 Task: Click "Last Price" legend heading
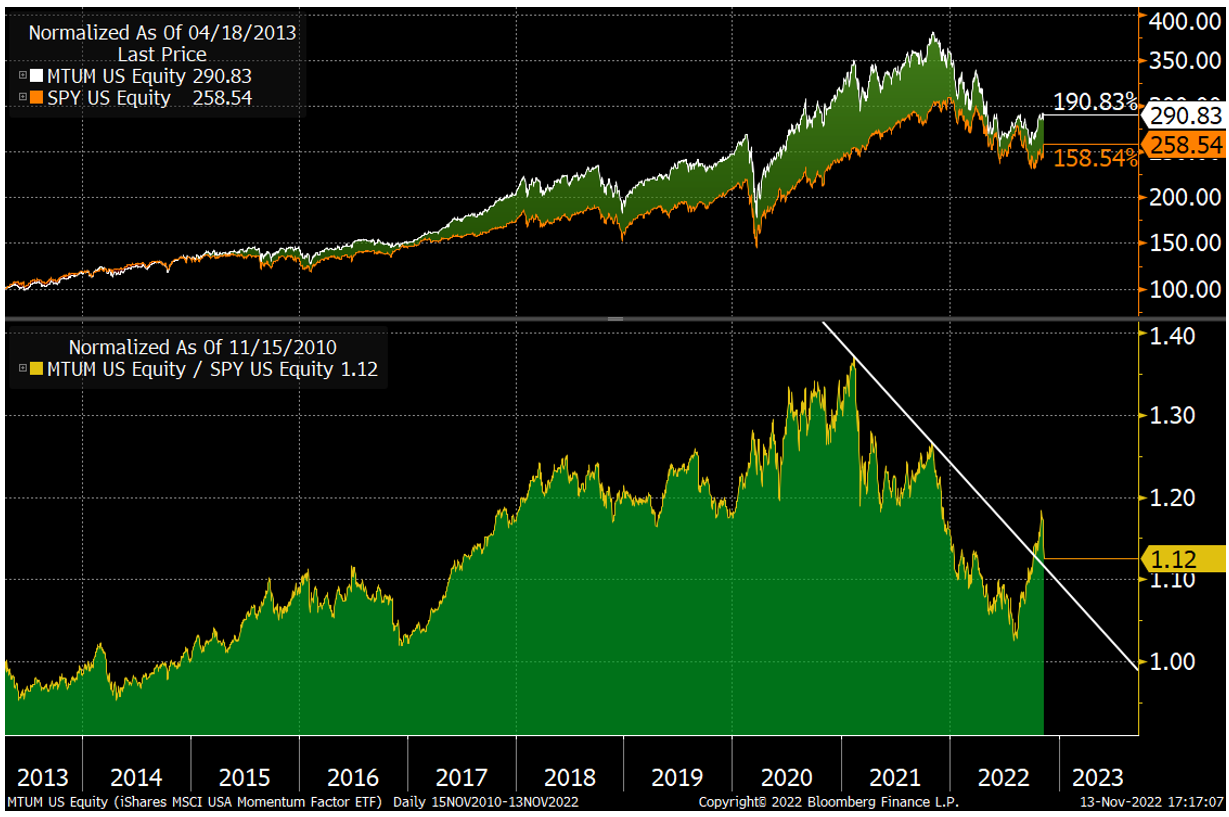[x=162, y=54]
